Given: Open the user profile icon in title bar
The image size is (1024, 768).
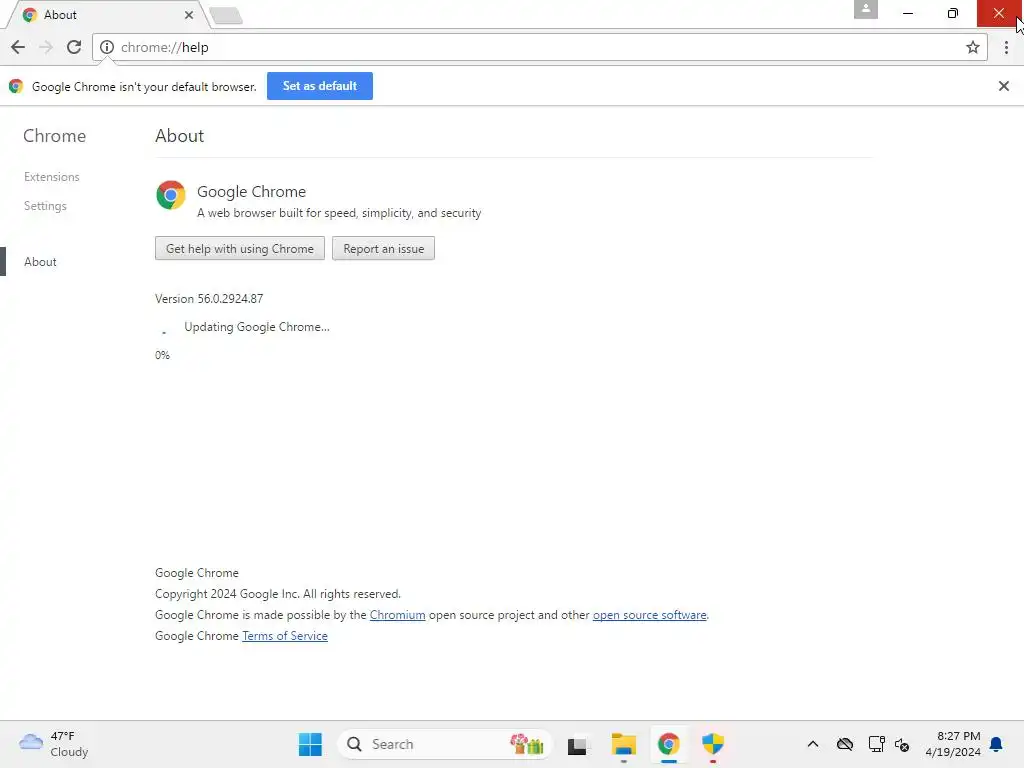Looking at the screenshot, I should pos(865,10).
